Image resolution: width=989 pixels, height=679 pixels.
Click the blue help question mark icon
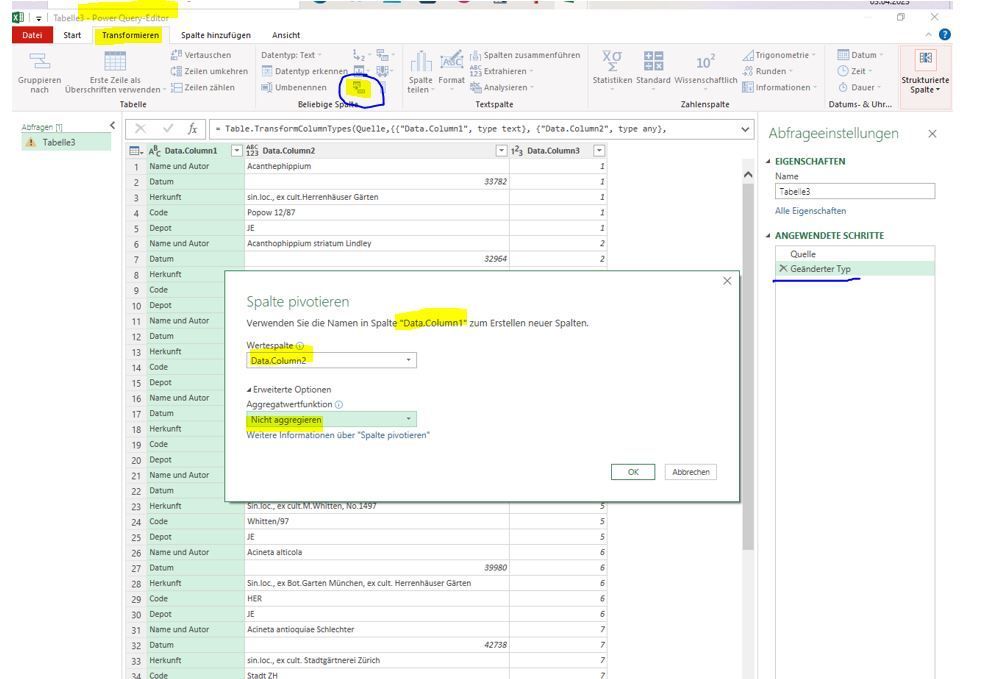point(944,35)
